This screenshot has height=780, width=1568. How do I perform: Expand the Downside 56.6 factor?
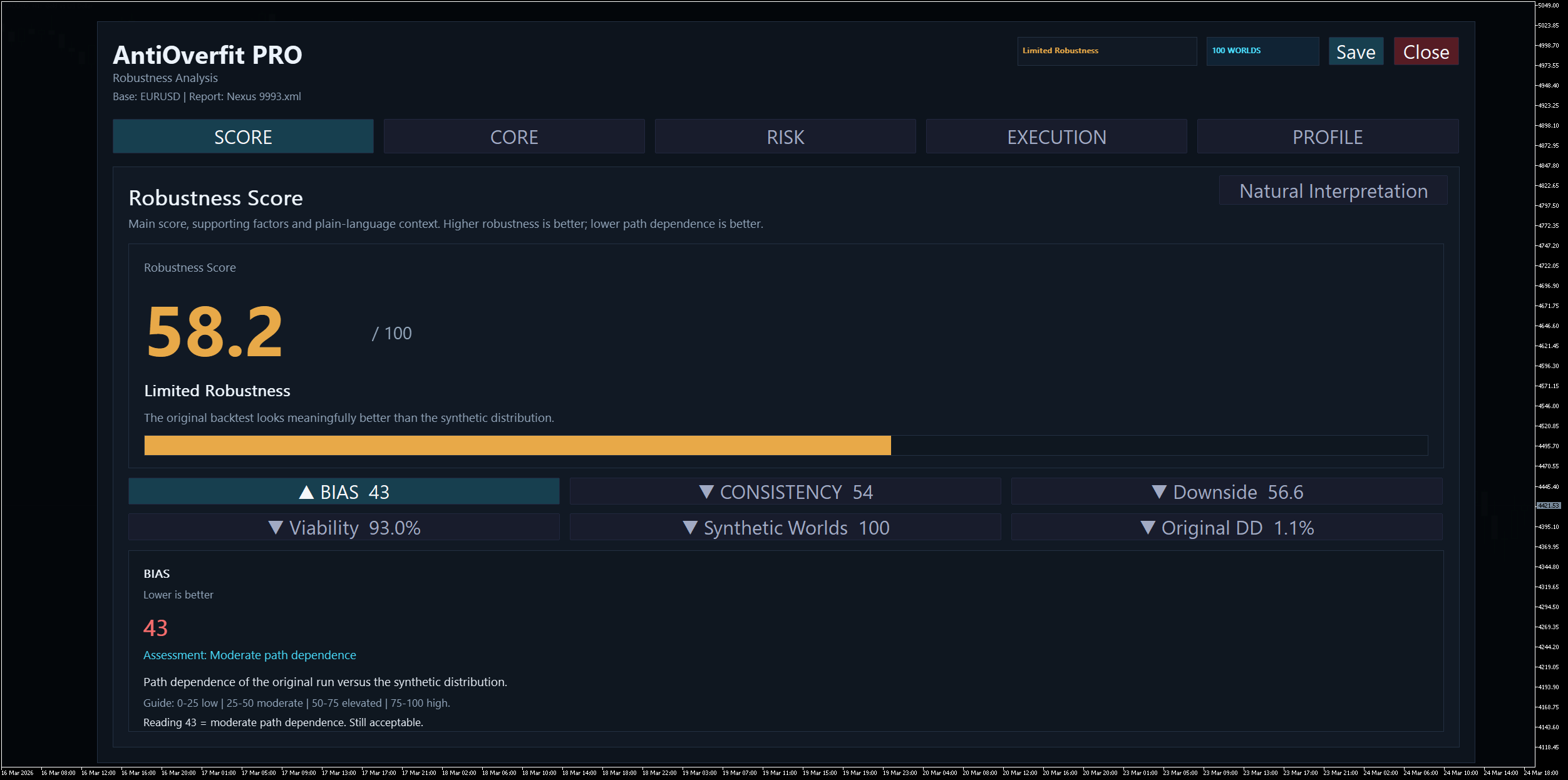1226,492
